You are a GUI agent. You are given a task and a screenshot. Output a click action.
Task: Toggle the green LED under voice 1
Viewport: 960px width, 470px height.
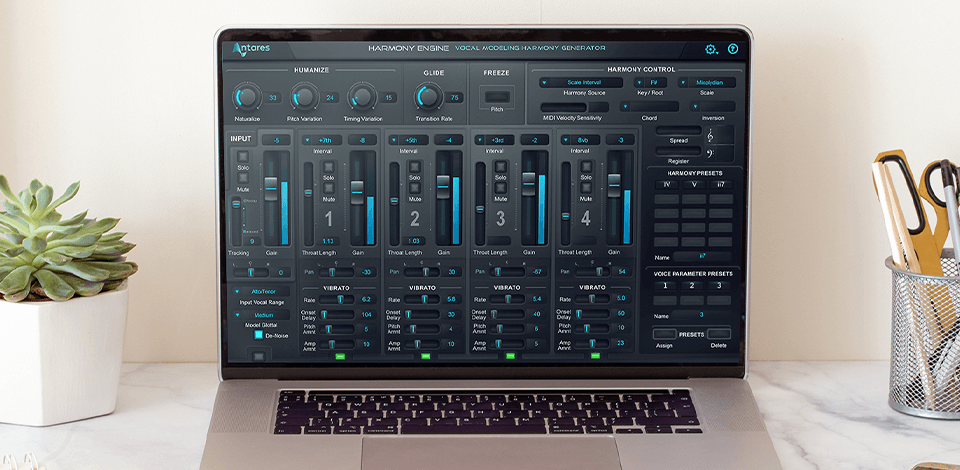point(340,356)
